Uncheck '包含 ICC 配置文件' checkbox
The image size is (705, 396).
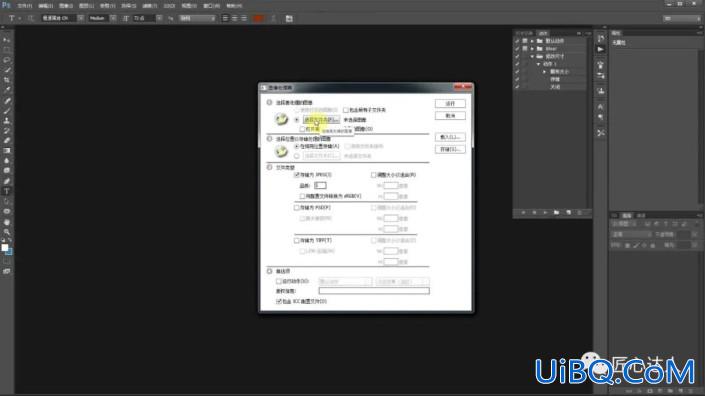[279, 302]
